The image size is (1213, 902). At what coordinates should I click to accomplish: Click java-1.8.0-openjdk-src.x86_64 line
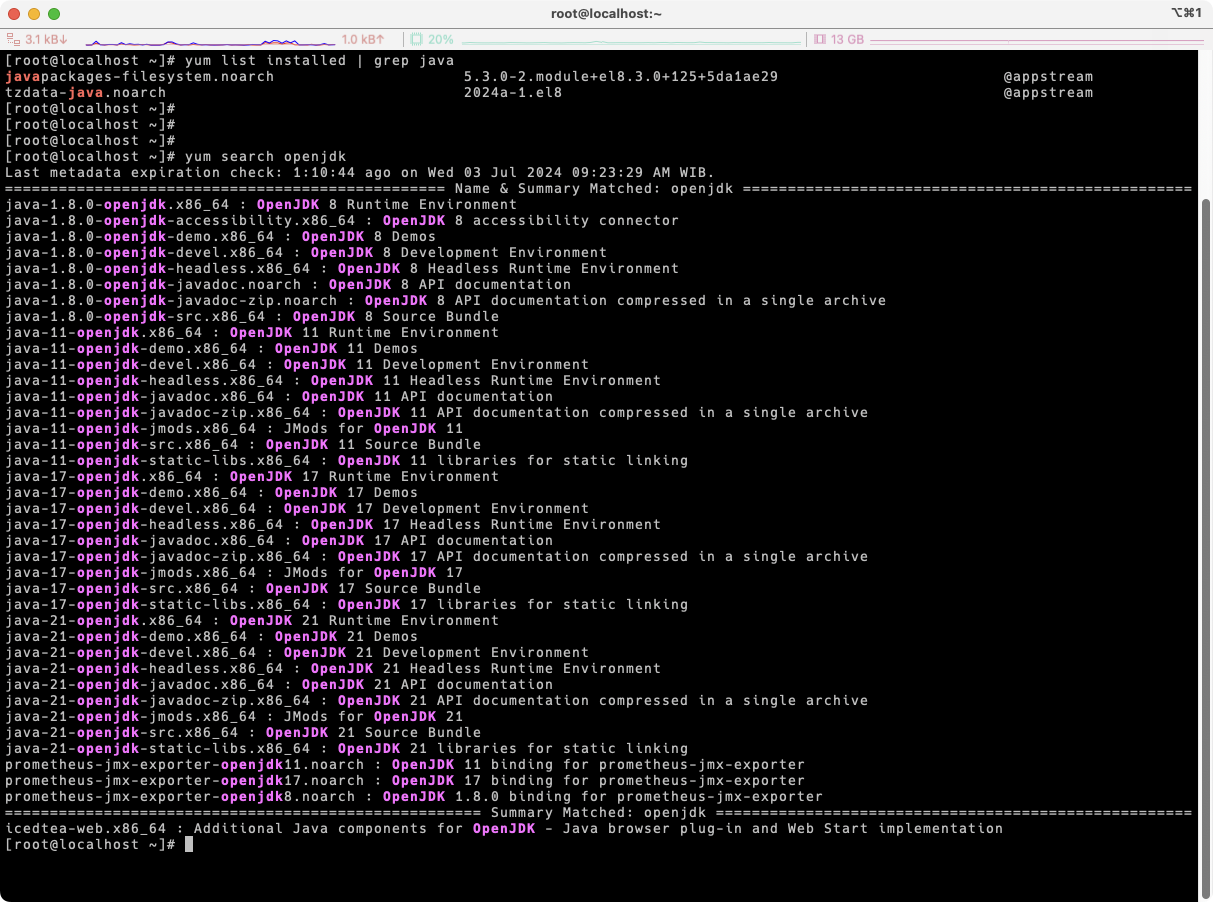251,316
